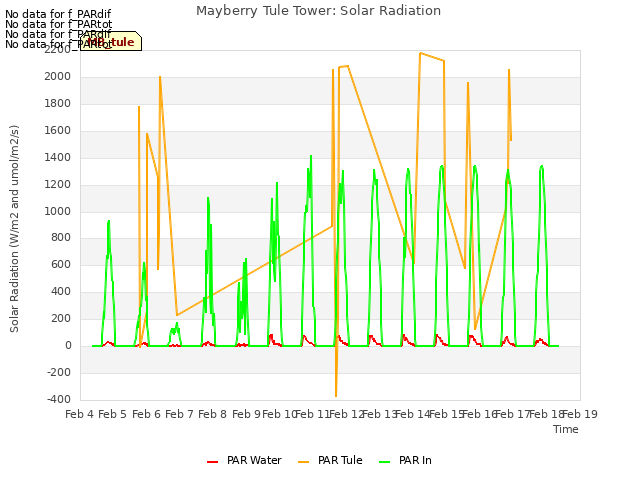
Task: Click the 1800 y-axis tick label
Action: [58, 103]
